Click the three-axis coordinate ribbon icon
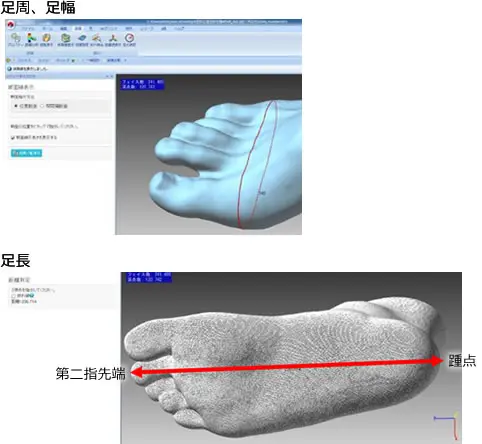Screen dimensions: 482x444 tap(113, 38)
